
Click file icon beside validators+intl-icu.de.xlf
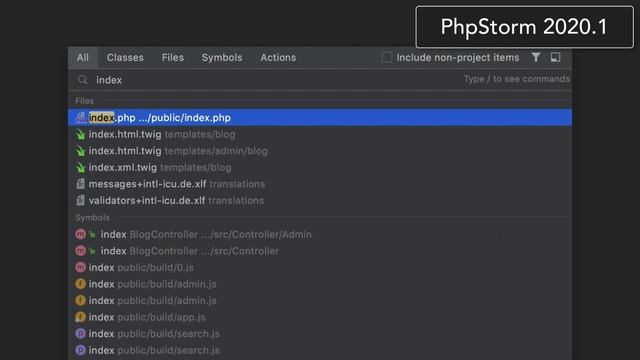[80, 200]
